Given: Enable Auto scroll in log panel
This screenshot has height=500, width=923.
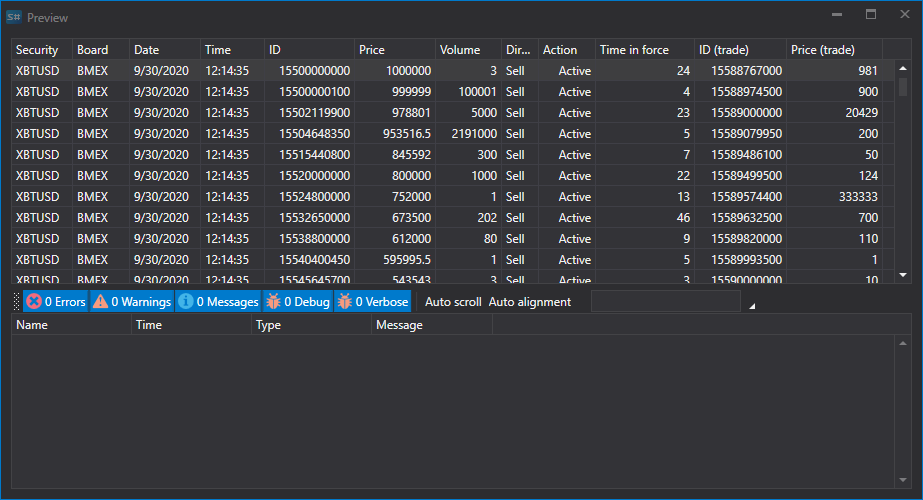Looking at the screenshot, I should [x=453, y=302].
